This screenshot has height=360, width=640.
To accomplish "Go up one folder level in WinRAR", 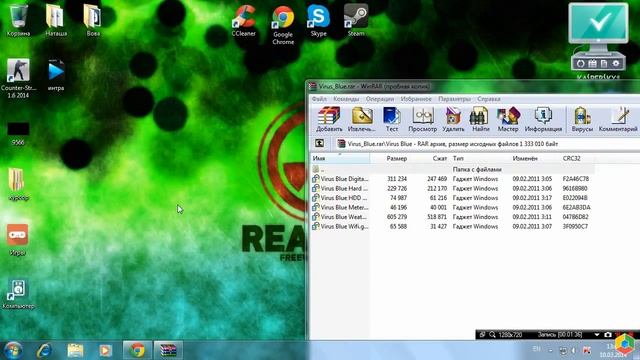I will pyautogui.click(x=319, y=143).
